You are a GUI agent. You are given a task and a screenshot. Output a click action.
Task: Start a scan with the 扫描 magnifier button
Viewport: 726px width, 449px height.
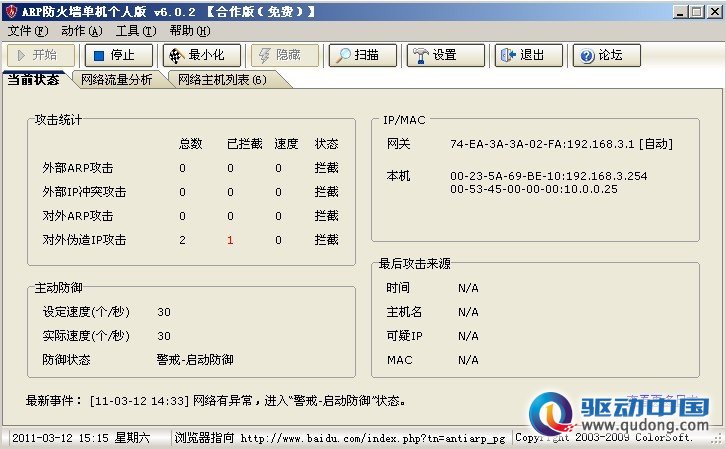click(x=363, y=56)
